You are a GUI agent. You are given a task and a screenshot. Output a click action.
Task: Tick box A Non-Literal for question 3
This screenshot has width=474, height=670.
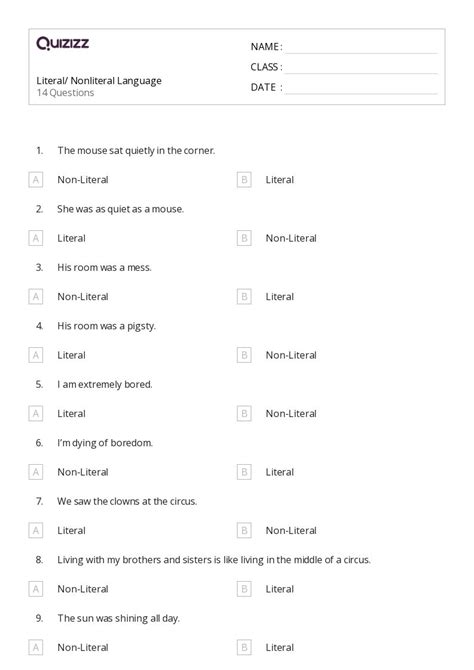35,297
